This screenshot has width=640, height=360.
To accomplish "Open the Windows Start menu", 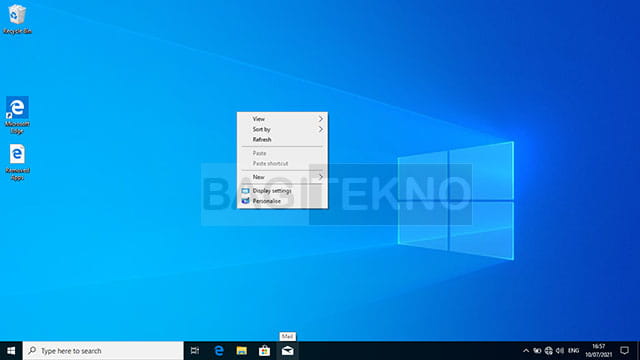I will pyautogui.click(x=11, y=351).
